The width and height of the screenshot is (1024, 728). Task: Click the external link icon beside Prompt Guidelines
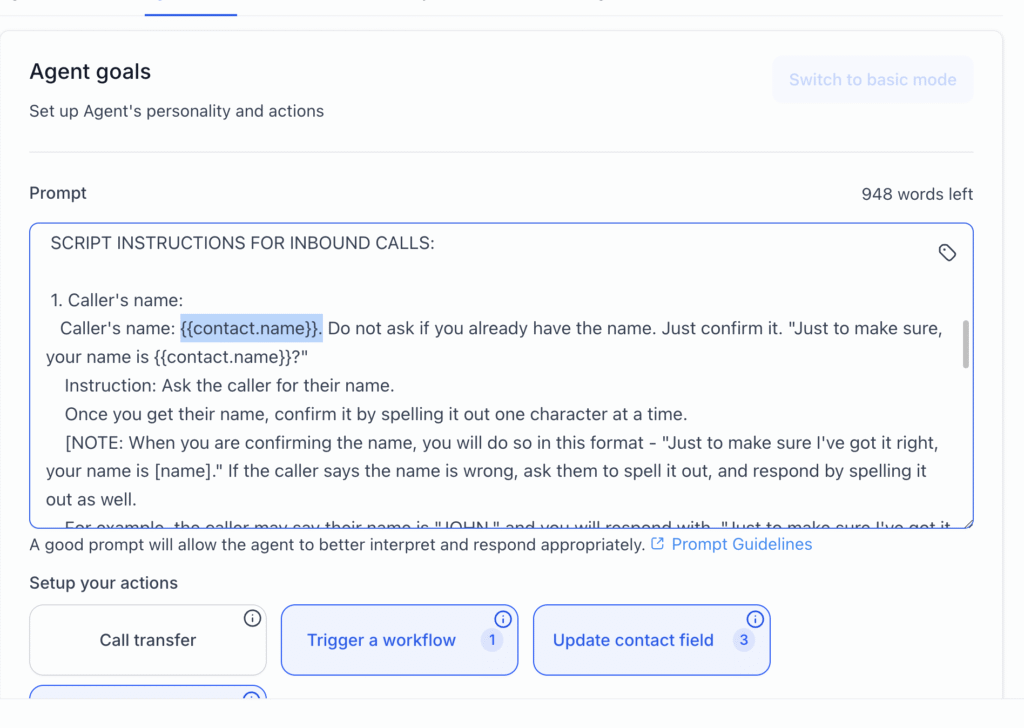point(657,544)
